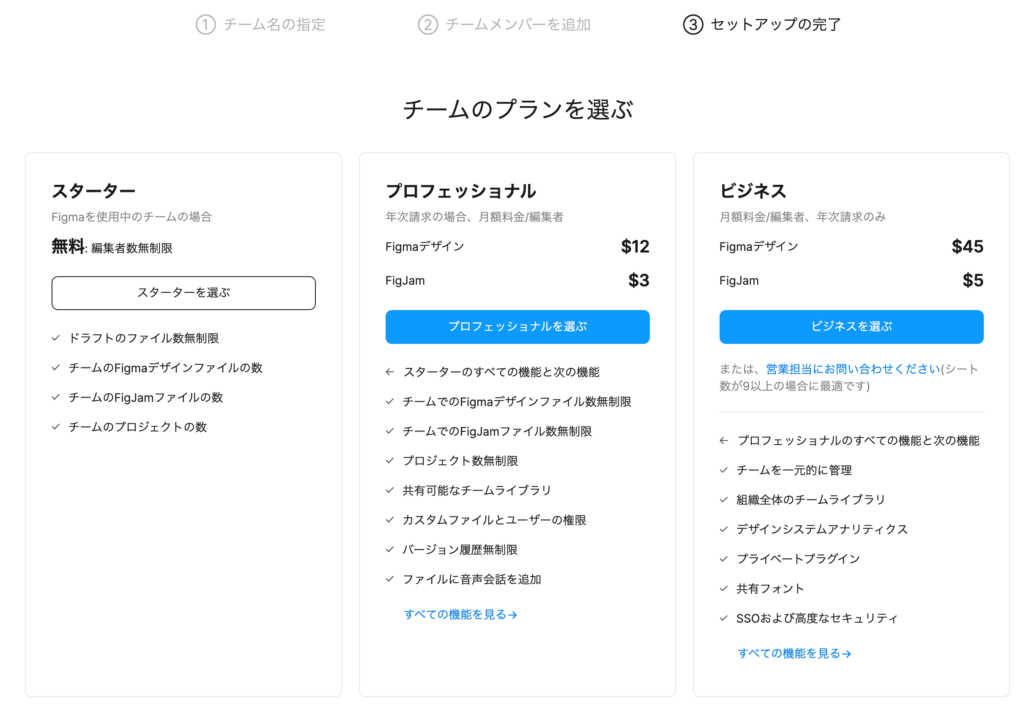Screen dimensions: 1024x714
Task: Click the step 3 circle number icon
Action: (693, 24)
